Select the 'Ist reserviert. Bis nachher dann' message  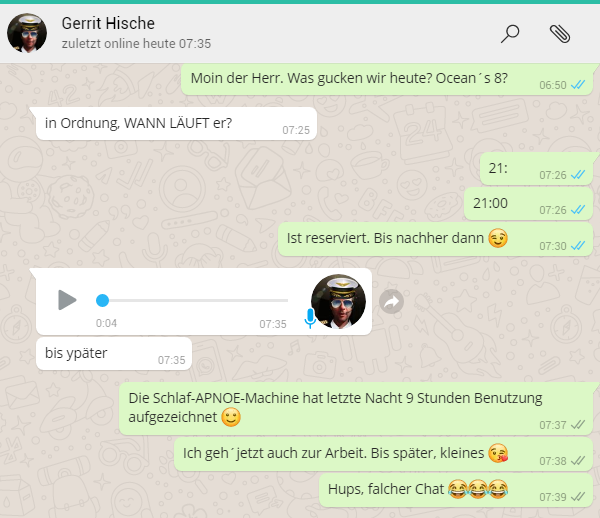400,239
